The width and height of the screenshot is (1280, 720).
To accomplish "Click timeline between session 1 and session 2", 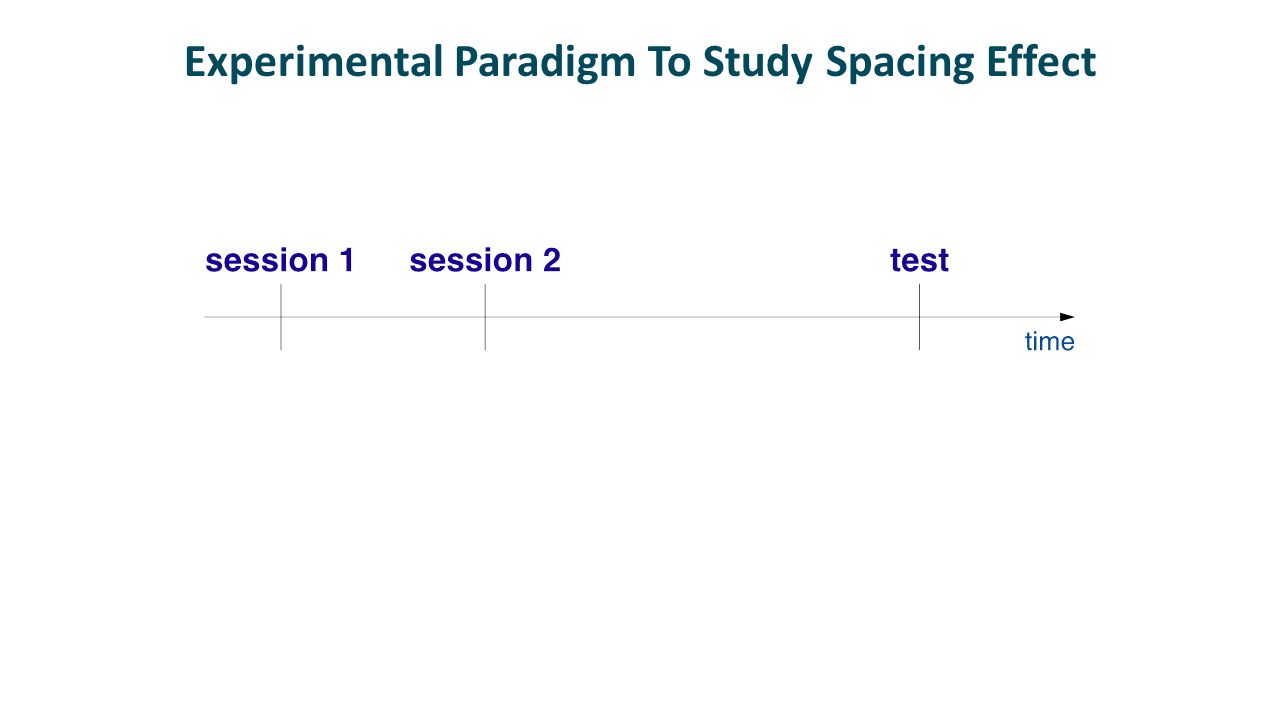I will (383, 317).
